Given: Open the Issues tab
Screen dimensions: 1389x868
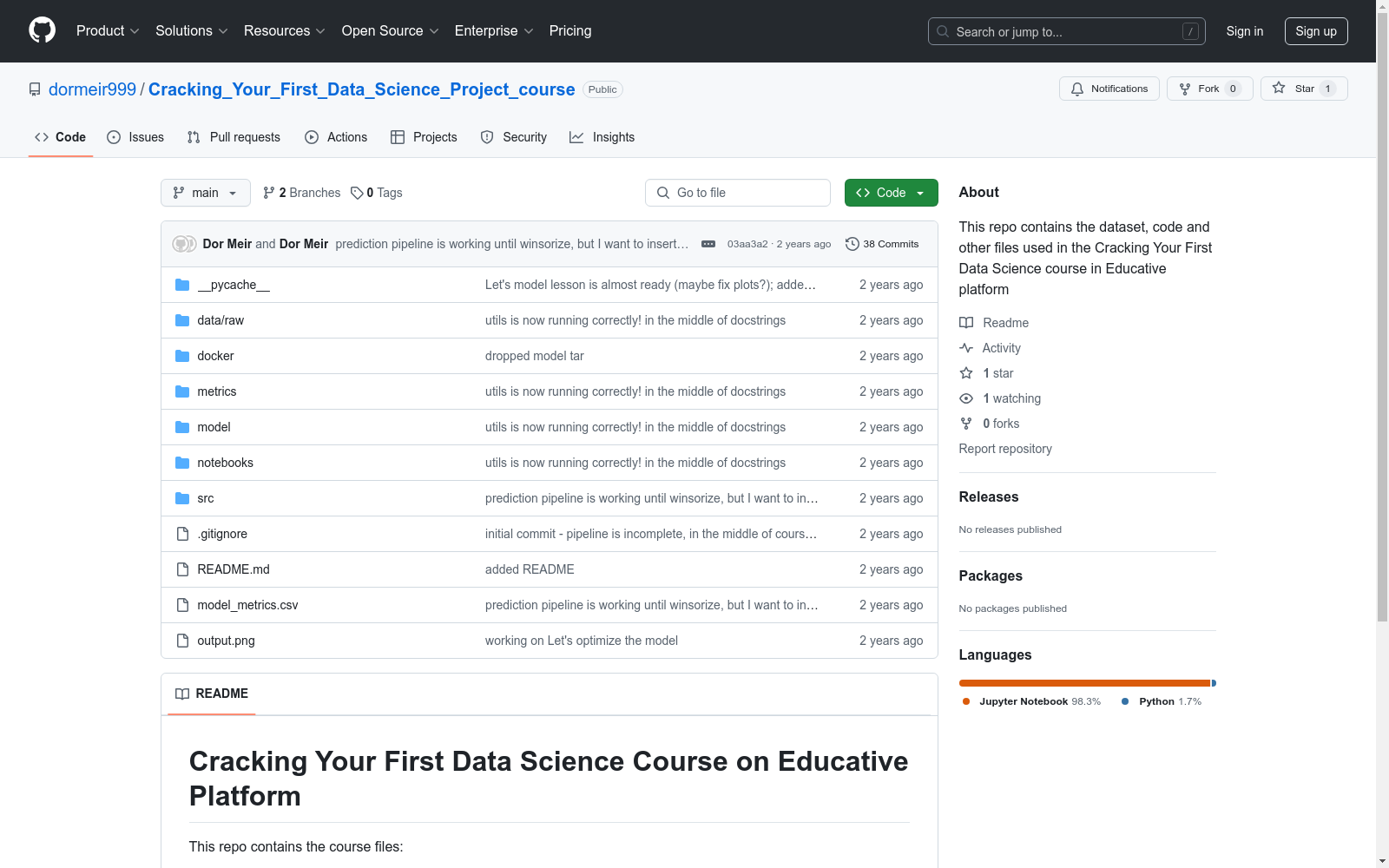Looking at the screenshot, I should tap(135, 137).
